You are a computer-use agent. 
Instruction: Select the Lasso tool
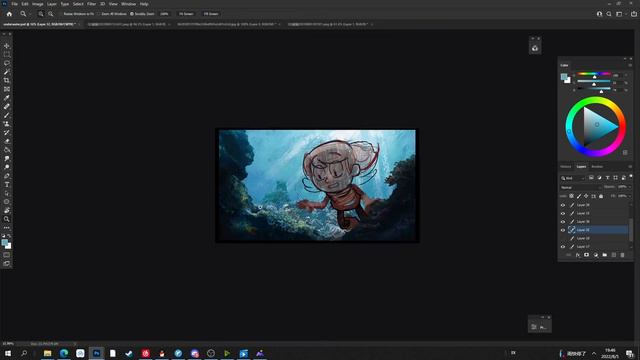(x=7, y=63)
